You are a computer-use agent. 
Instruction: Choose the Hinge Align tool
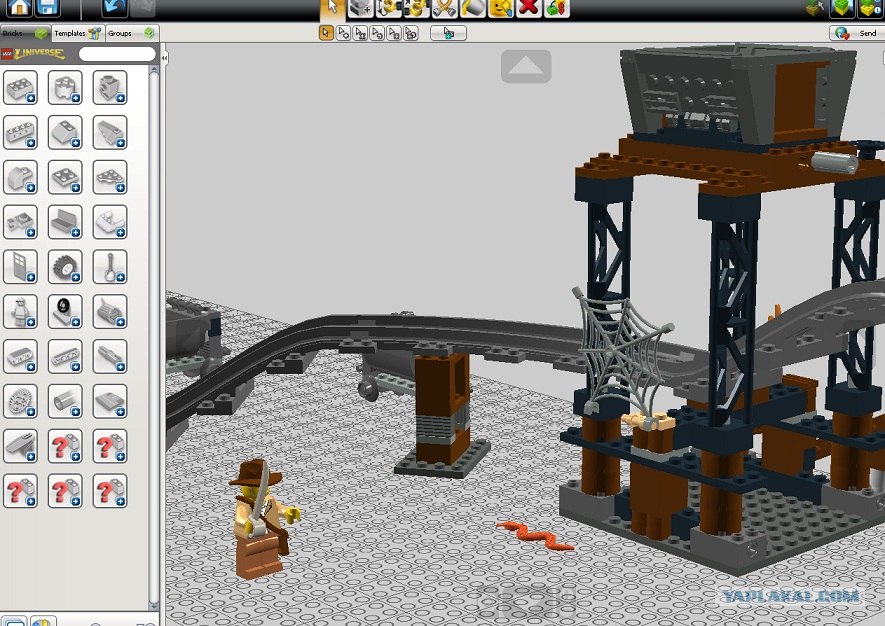click(417, 8)
